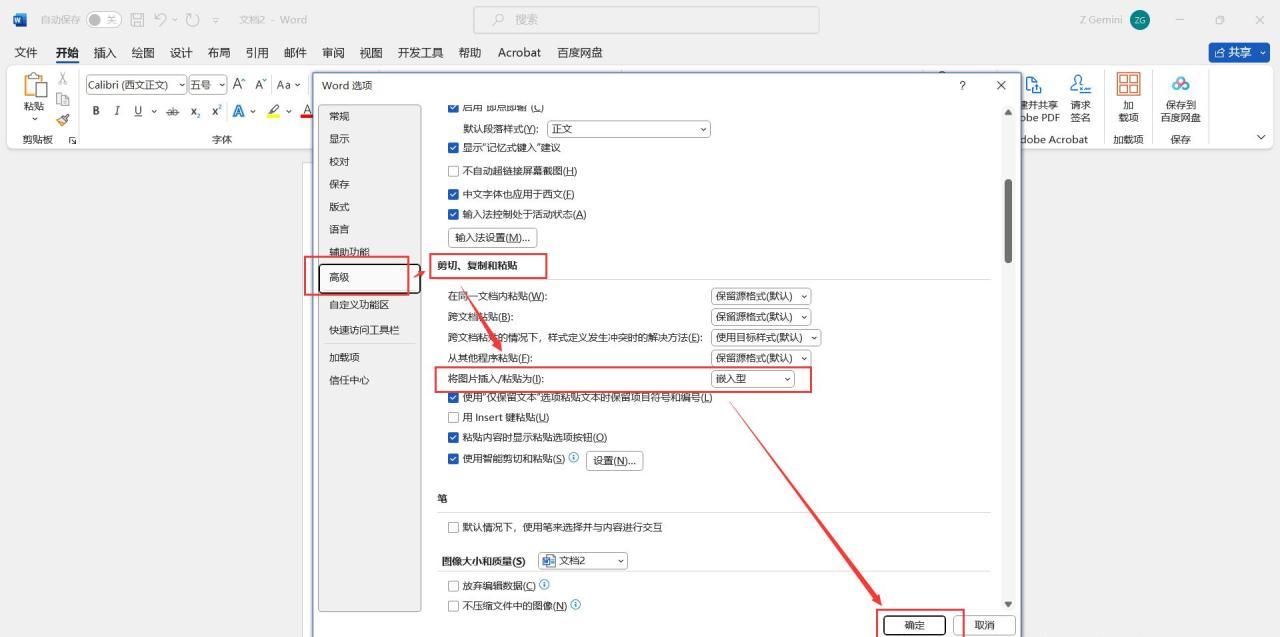
Task: Check 用 Insert 键粘贴 option
Action: [453, 417]
